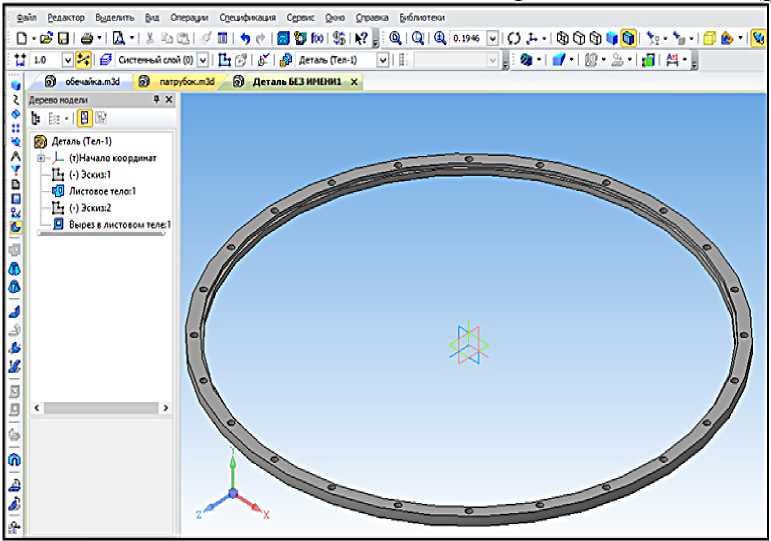The height and width of the screenshot is (541, 771).
Task: Click the scale value field 0.1946
Action: tap(468, 38)
